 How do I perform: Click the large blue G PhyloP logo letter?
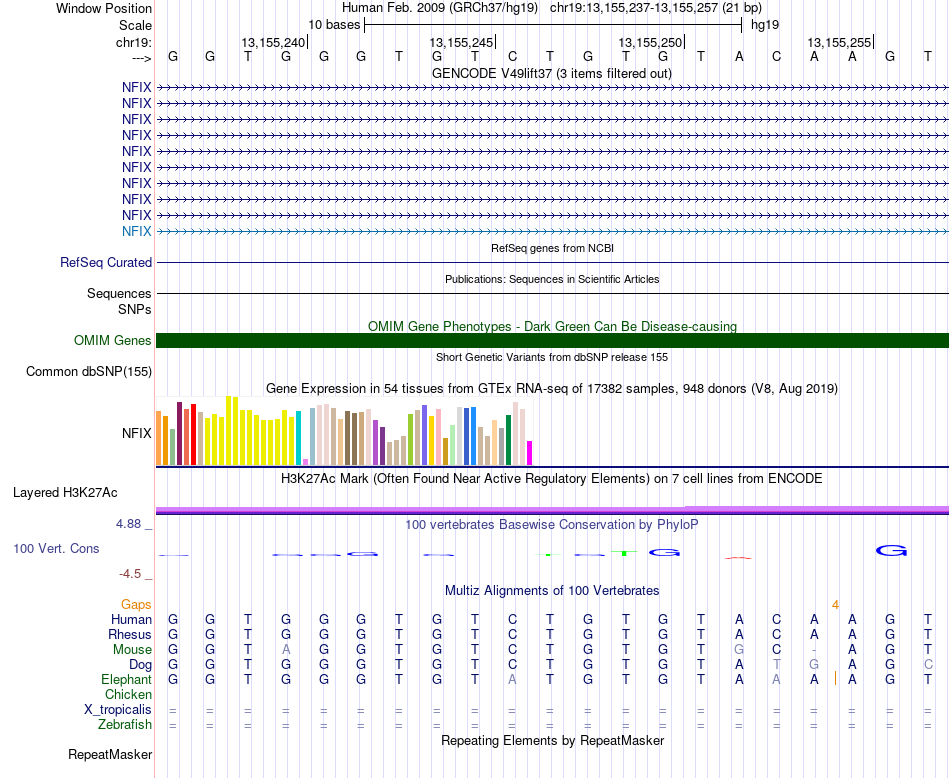[891, 551]
